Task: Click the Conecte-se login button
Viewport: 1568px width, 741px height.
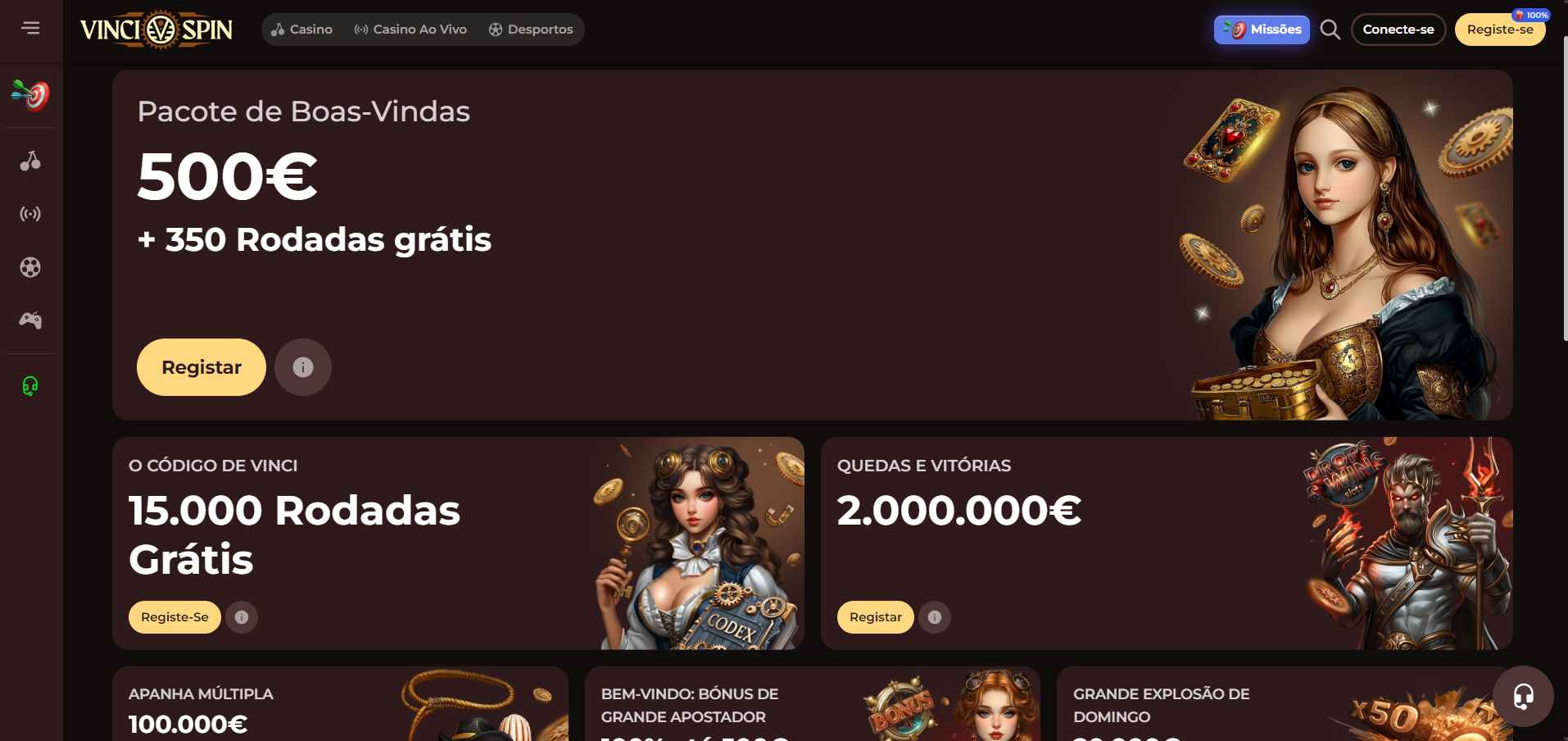Action: 1398,30
